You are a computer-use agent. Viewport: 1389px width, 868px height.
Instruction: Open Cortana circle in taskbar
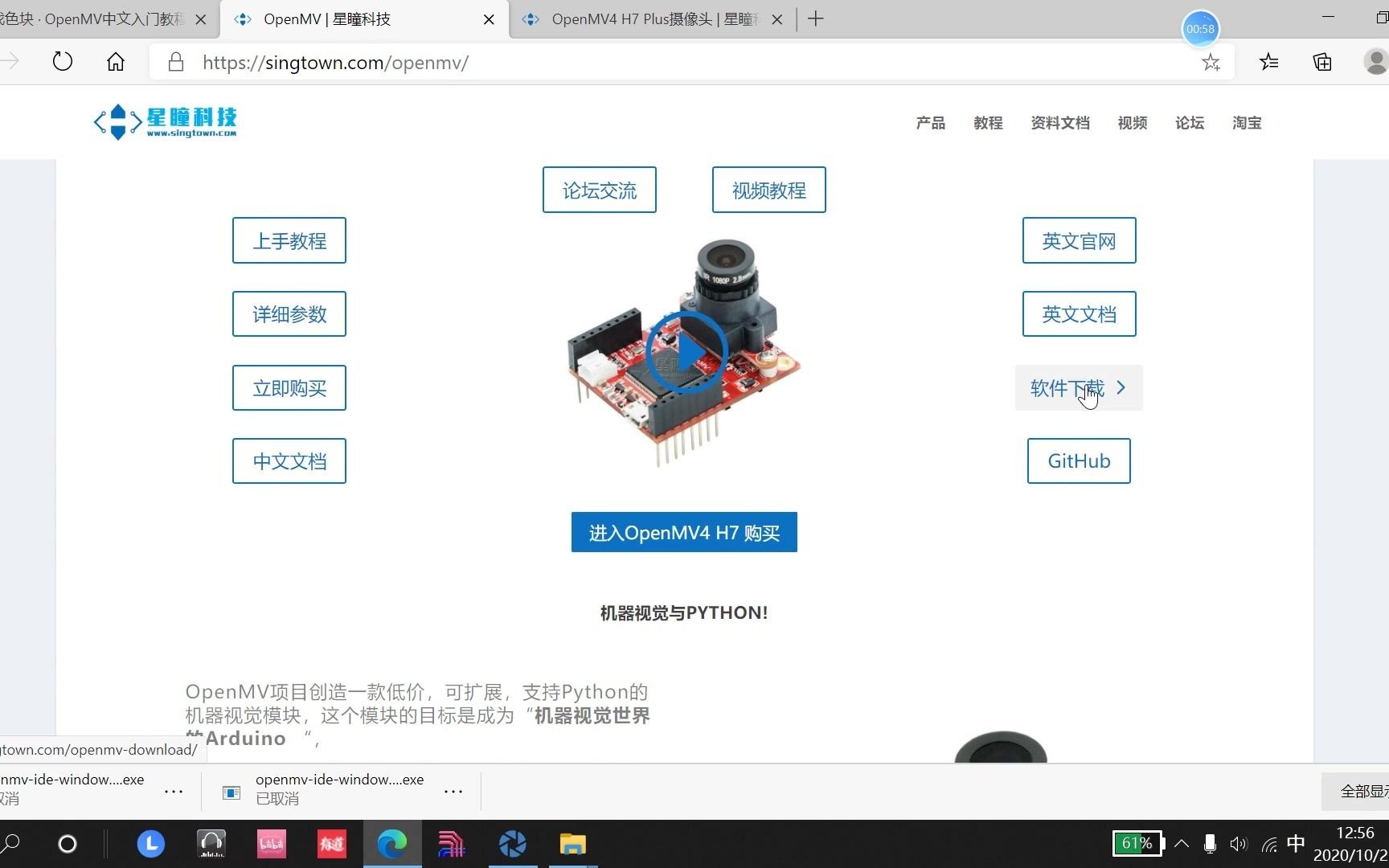(68, 844)
